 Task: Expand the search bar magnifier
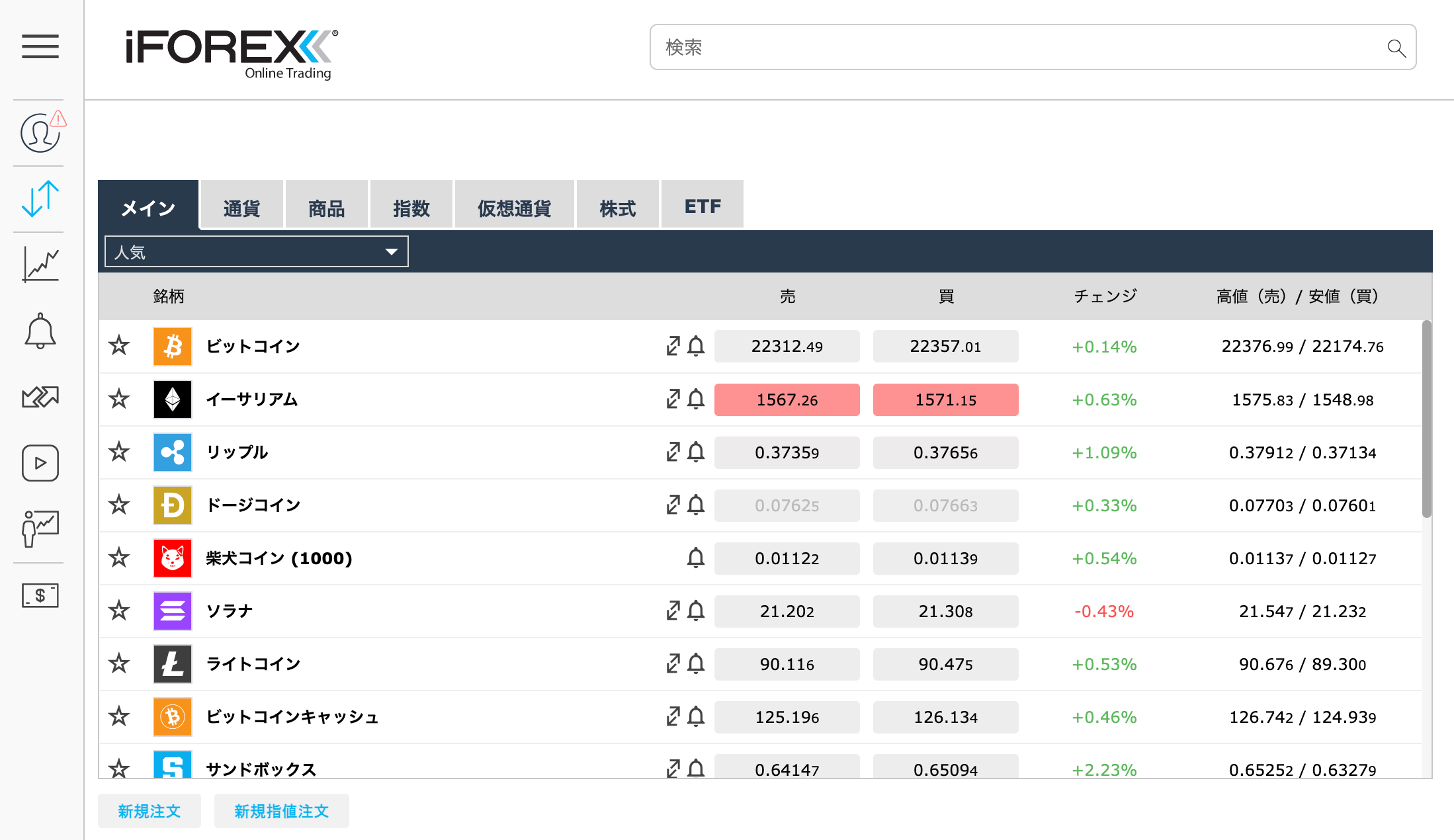click(x=1396, y=47)
